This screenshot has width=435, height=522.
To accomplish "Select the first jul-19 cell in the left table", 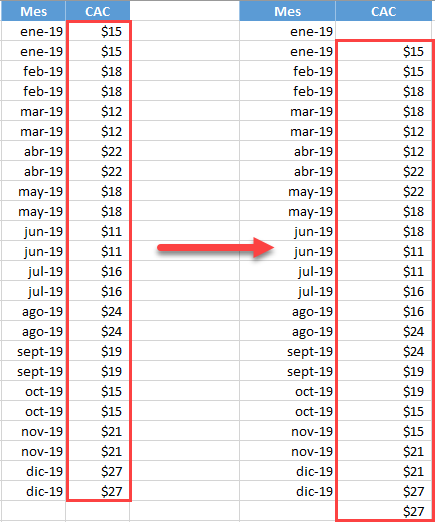I will pos(33,271).
